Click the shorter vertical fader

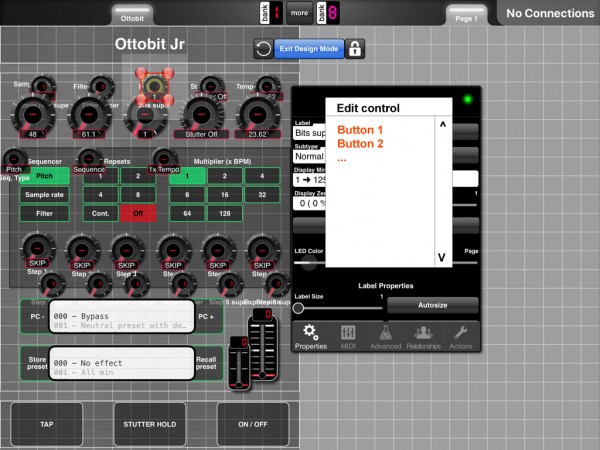239,363
